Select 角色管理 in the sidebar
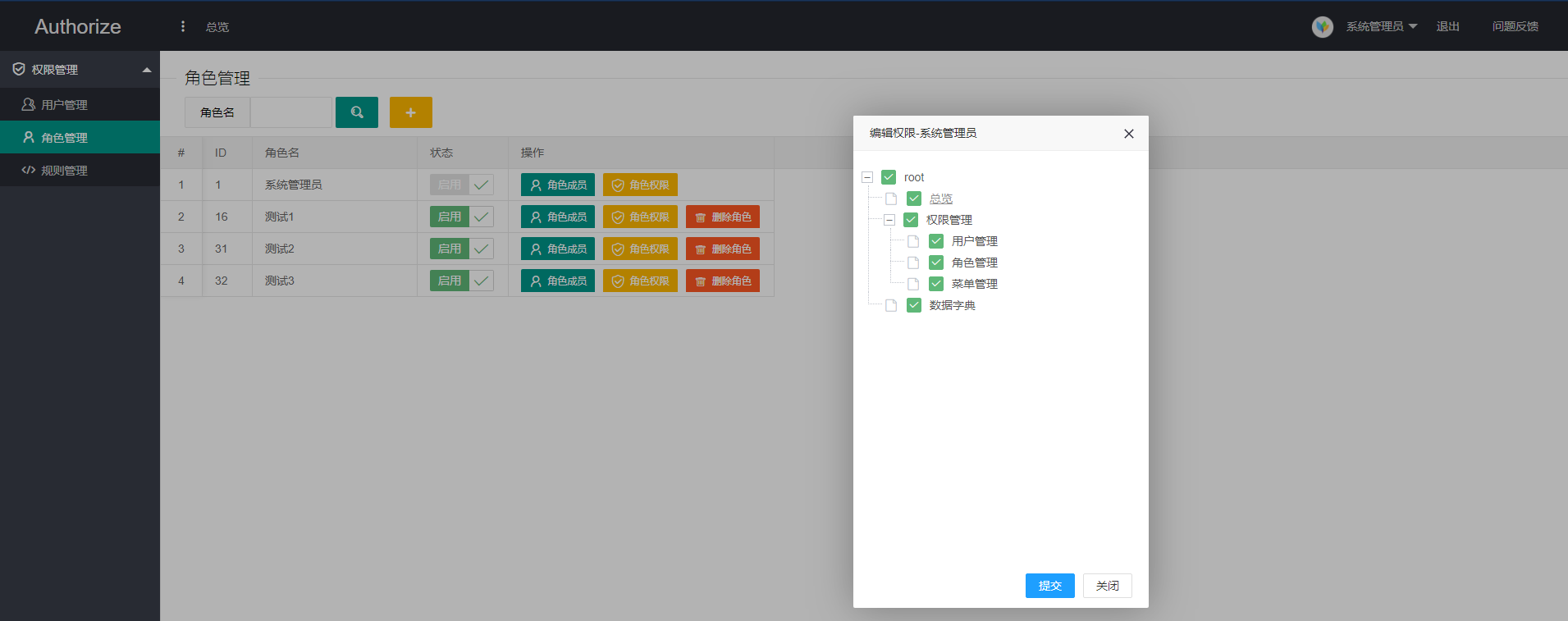 click(80, 137)
